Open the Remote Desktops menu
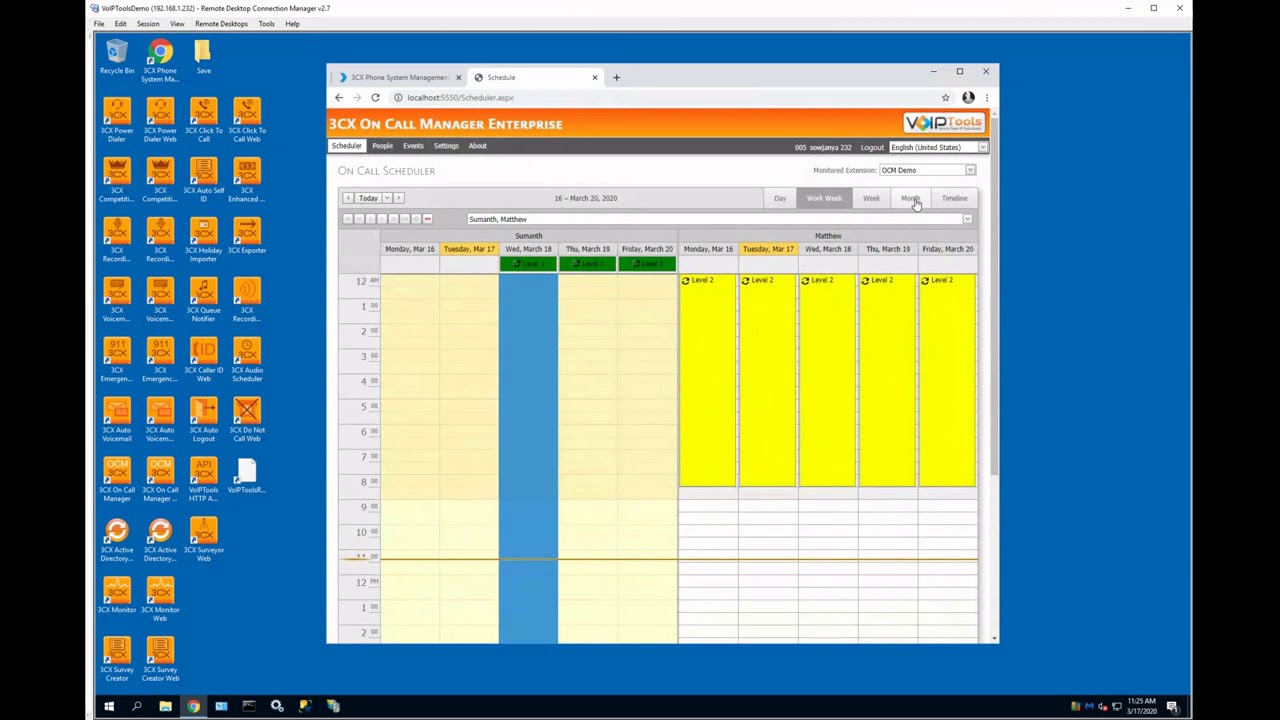 pyautogui.click(x=221, y=24)
